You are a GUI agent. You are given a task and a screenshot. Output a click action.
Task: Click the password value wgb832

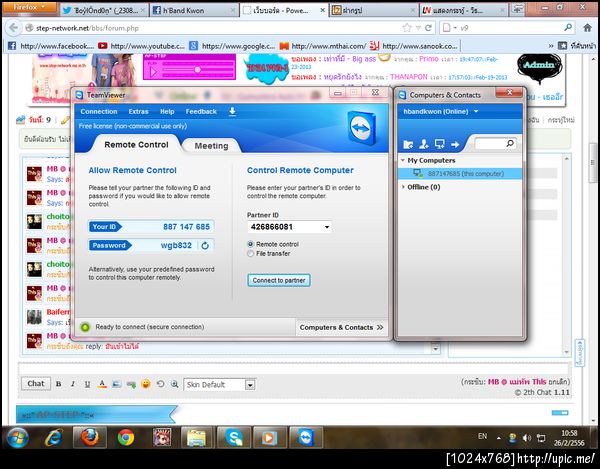[176, 246]
